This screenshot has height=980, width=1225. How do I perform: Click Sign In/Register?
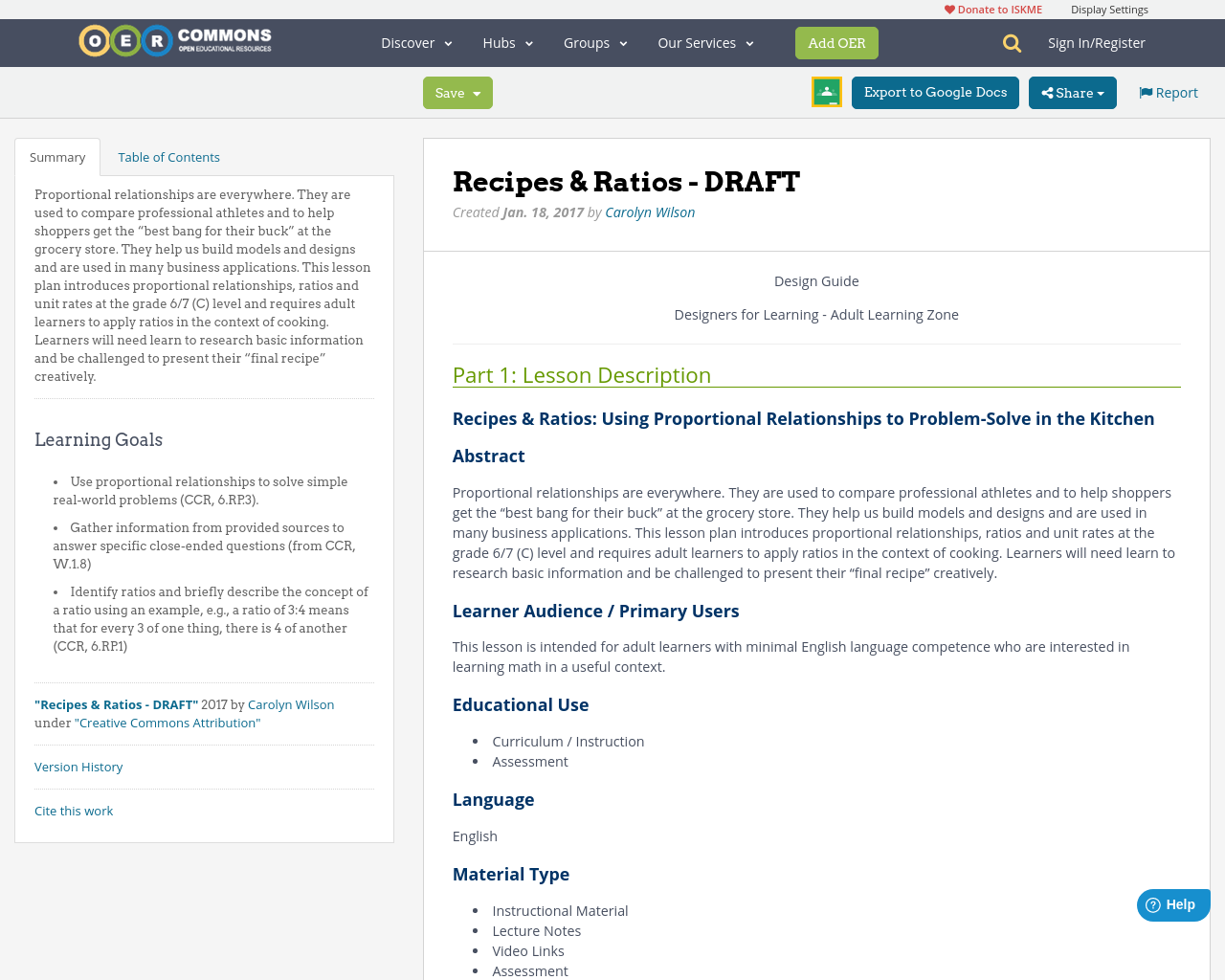(1097, 42)
